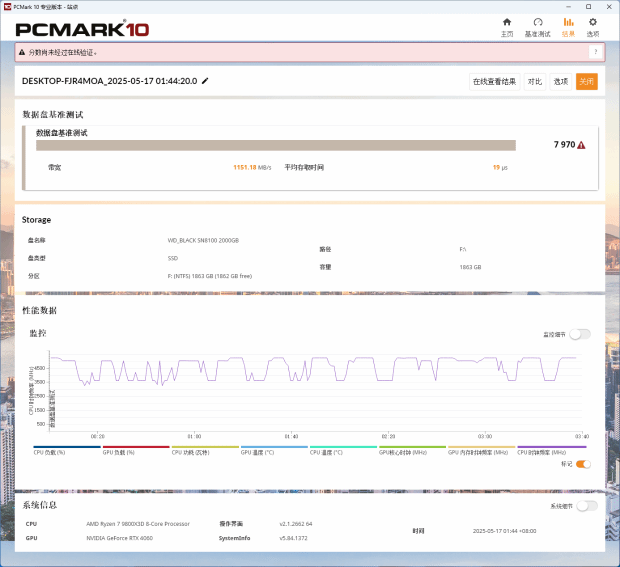The width and height of the screenshot is (620, 567).
Task: Click the drive name WD_BLACK SN8100 2000GB
Action: pyautogui.click(x=203, y=240)
